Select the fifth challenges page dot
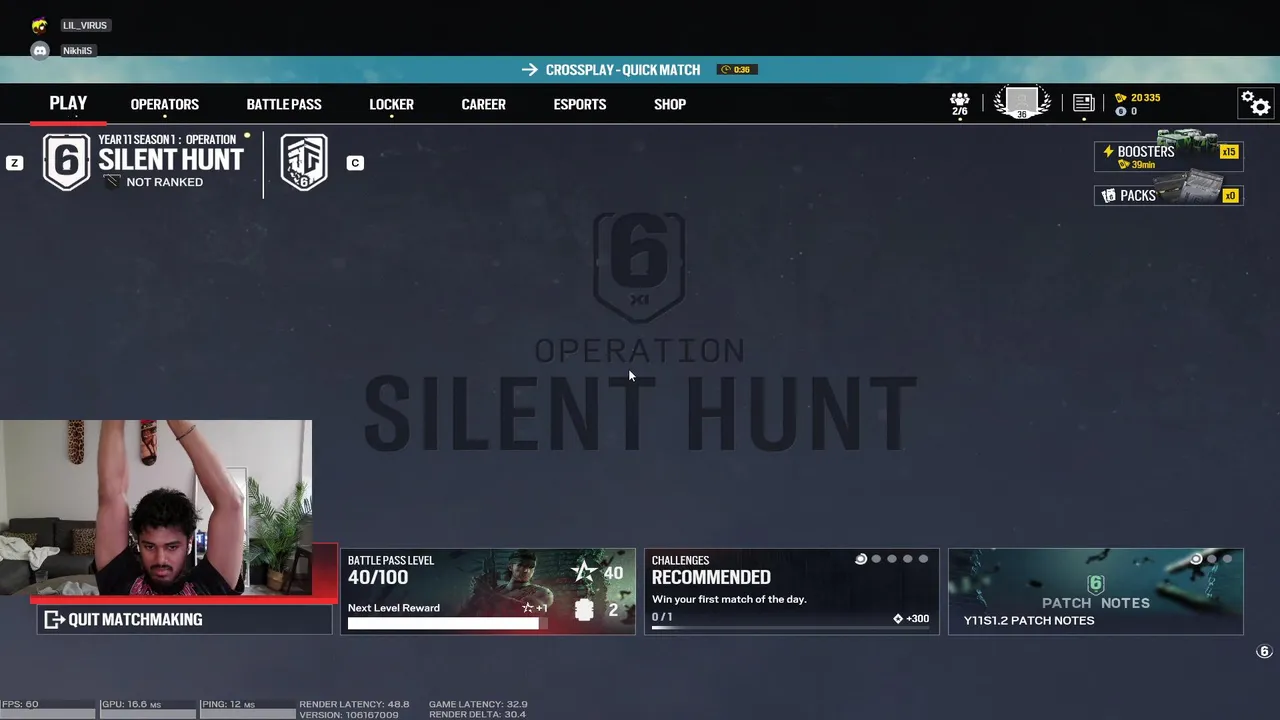This screenshot has width=1280, height=720. click(923, 559)
